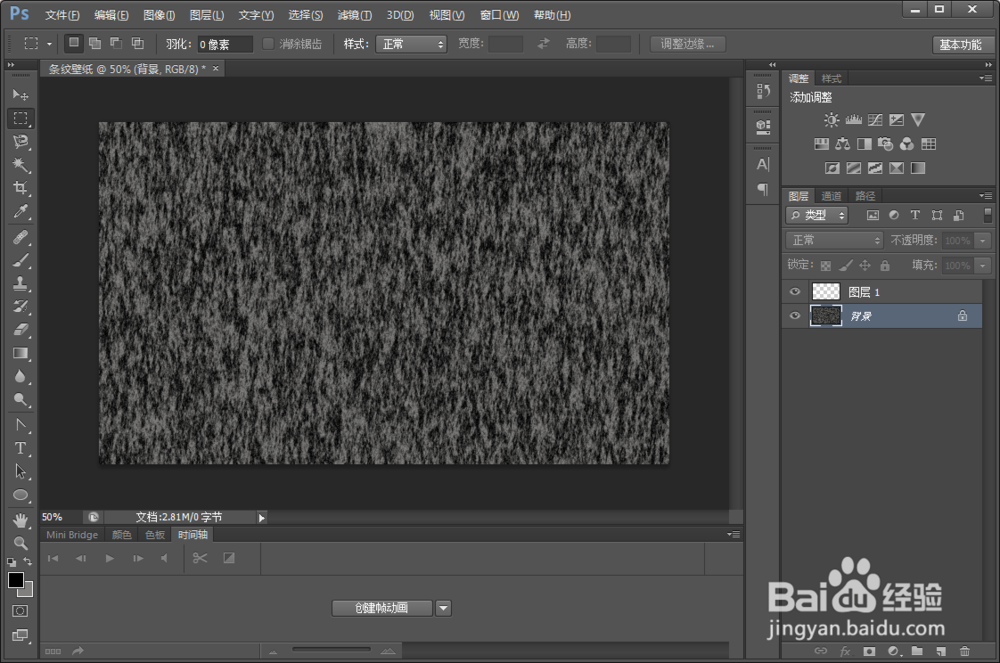The width and height of the screenshot is (1000, 663).
Task: Open dropdown arrow beside 创建帧动画
Action: 444,608
